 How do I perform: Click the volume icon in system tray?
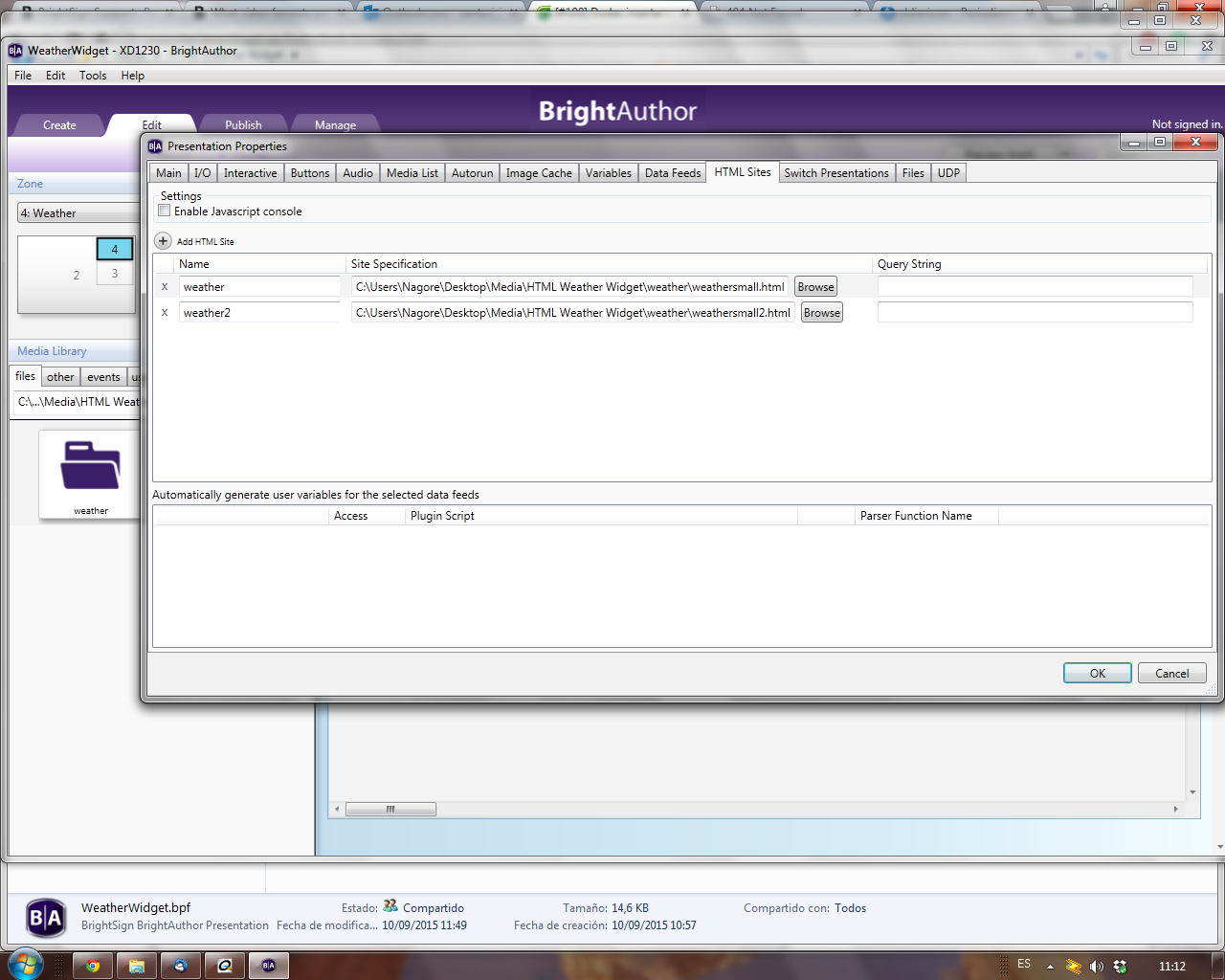tap(1097, 967)
